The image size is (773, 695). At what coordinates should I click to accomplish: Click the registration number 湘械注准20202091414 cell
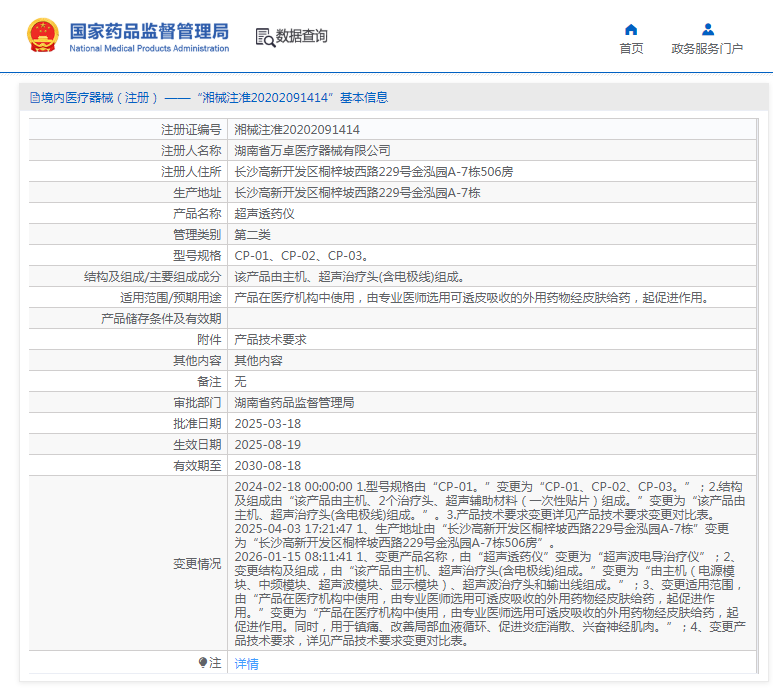point(297,130)
